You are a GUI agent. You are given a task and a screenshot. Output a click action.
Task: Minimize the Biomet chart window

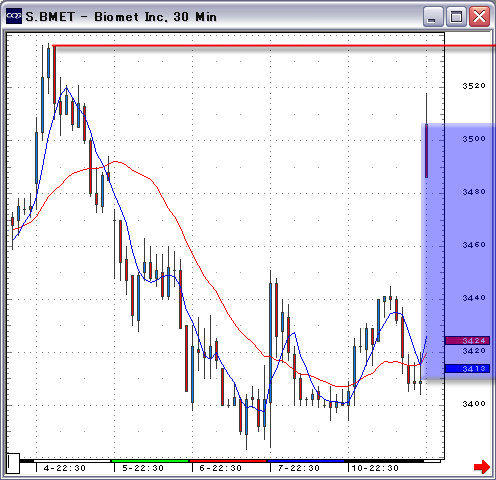(433, 16)
